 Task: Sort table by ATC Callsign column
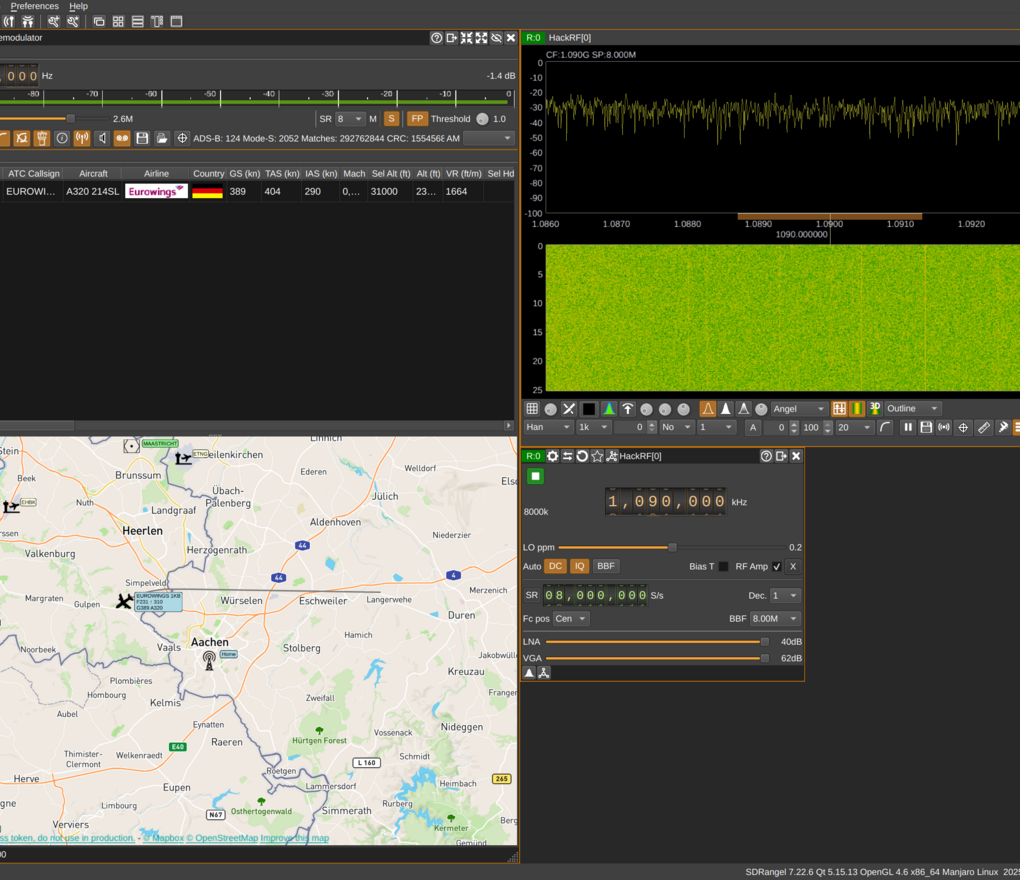(33, 174)
